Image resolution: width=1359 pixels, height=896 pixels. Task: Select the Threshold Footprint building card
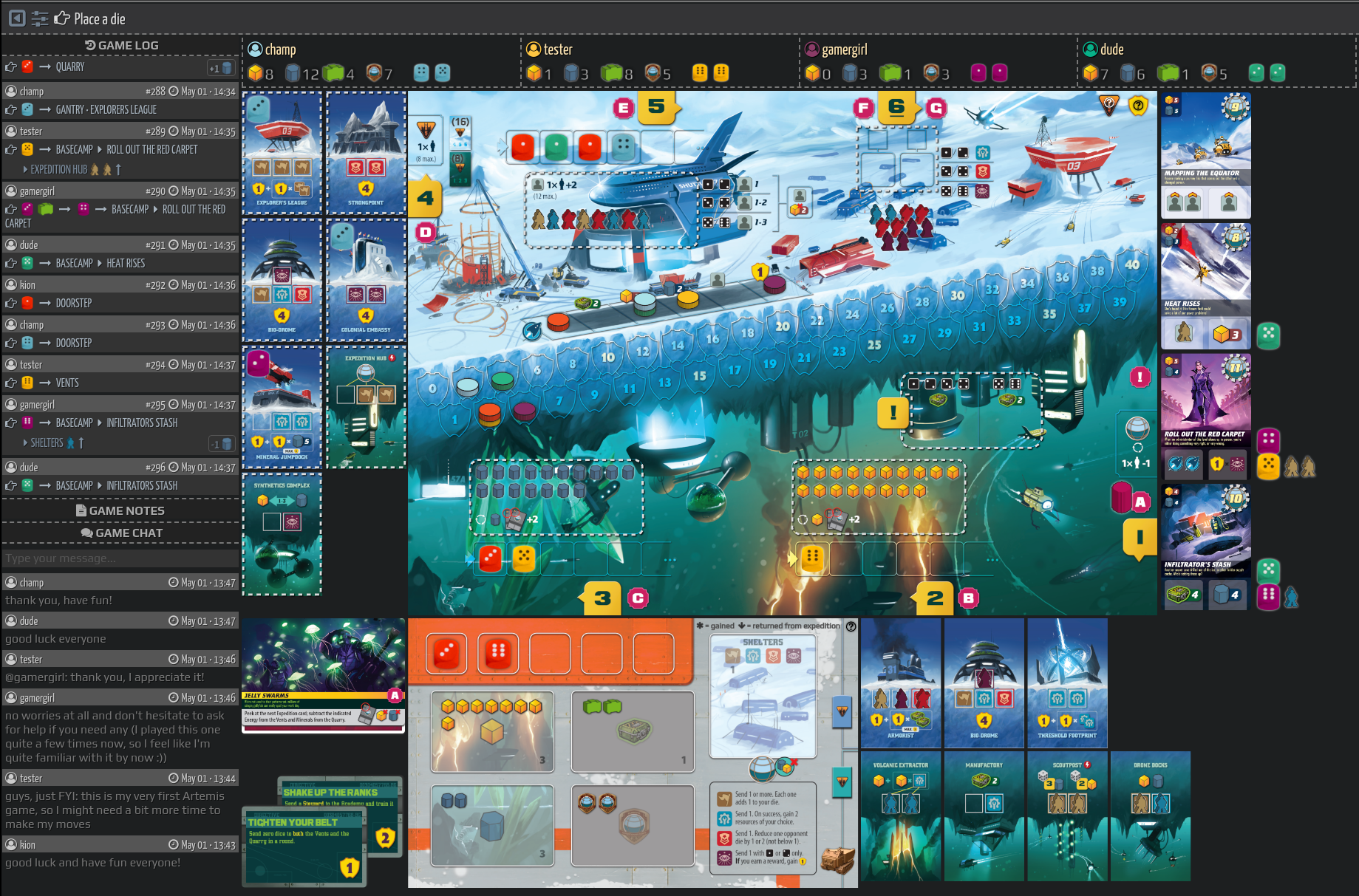click(x=1067, y=683)
